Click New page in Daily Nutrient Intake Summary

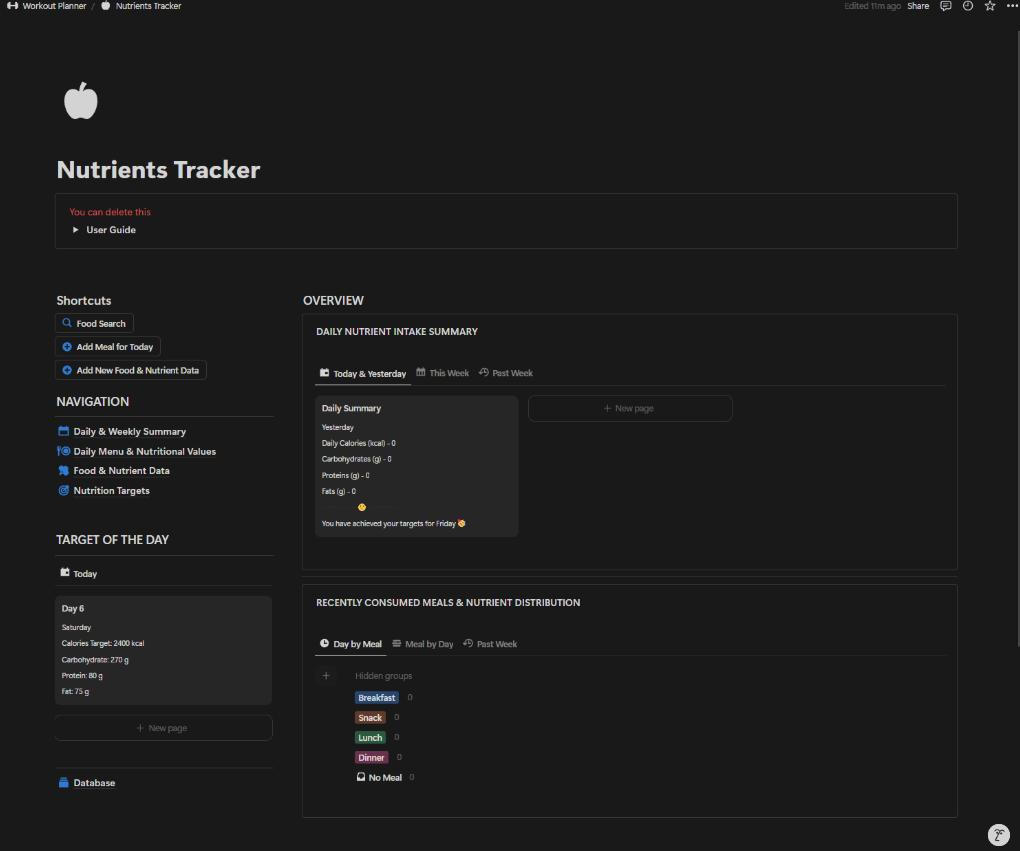[x=630, y=409]
